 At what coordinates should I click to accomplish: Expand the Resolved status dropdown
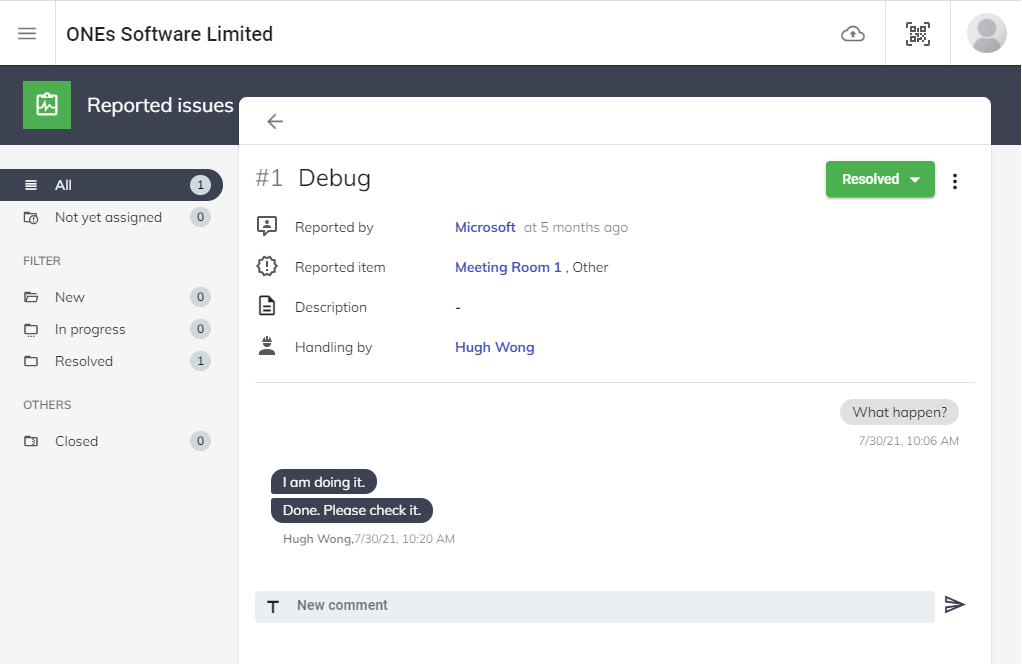coord(880,180)
